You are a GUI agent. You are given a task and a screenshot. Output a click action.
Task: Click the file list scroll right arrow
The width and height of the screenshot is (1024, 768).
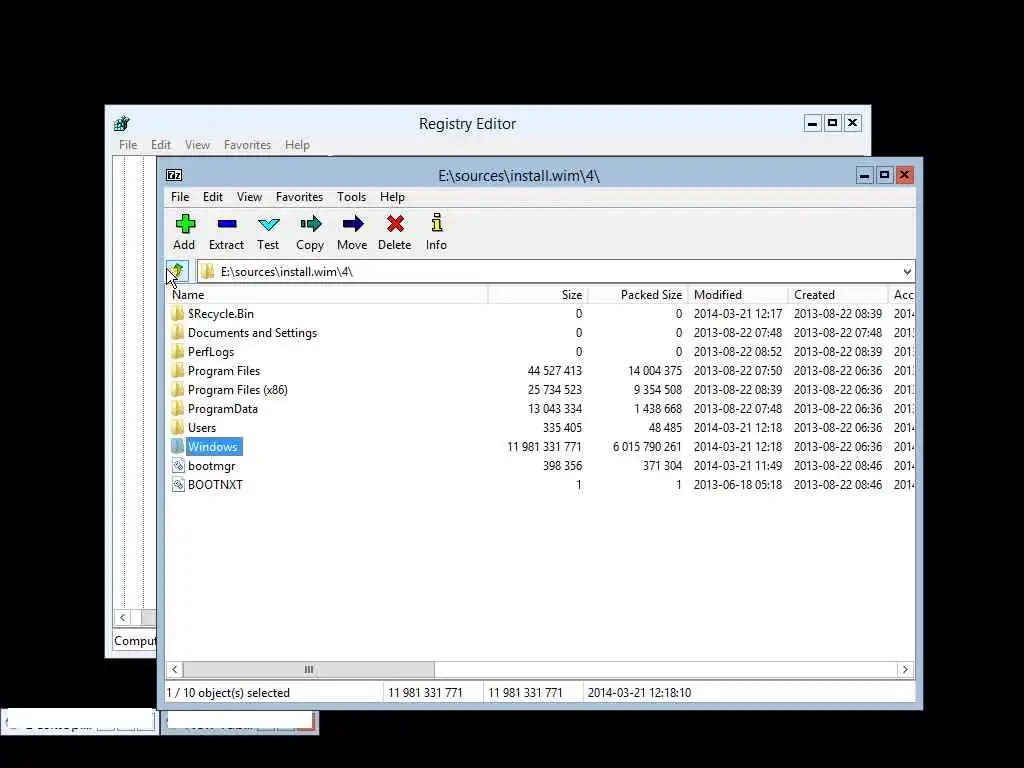coord(905,669)
